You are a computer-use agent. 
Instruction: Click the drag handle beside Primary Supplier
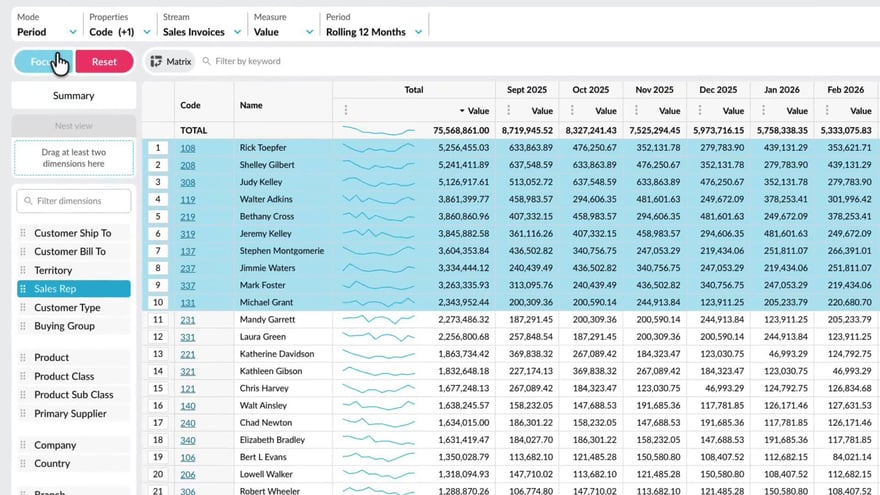coord(23,414)
